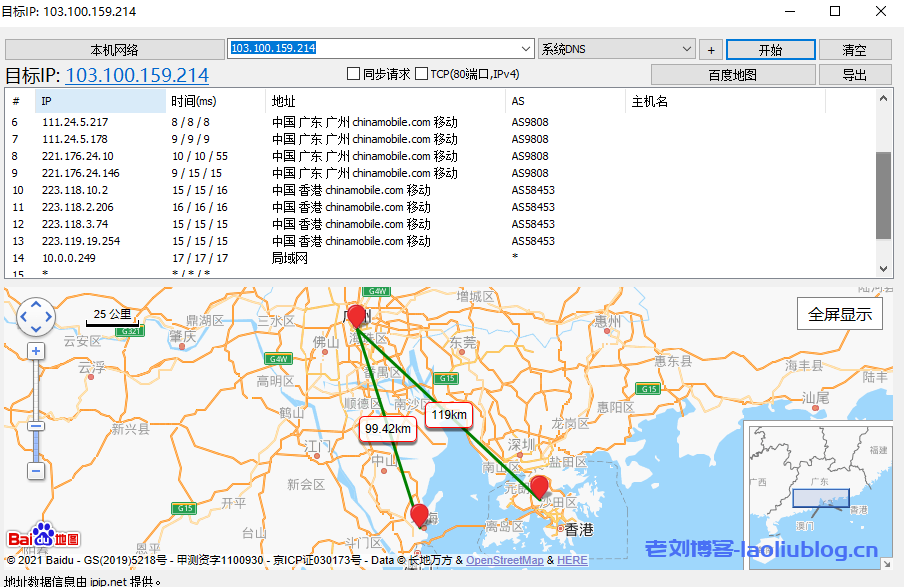Viewport: 904px width, 587px height.
Task: Open the 系统DNS dropdown list
Action: coord(686,49)
